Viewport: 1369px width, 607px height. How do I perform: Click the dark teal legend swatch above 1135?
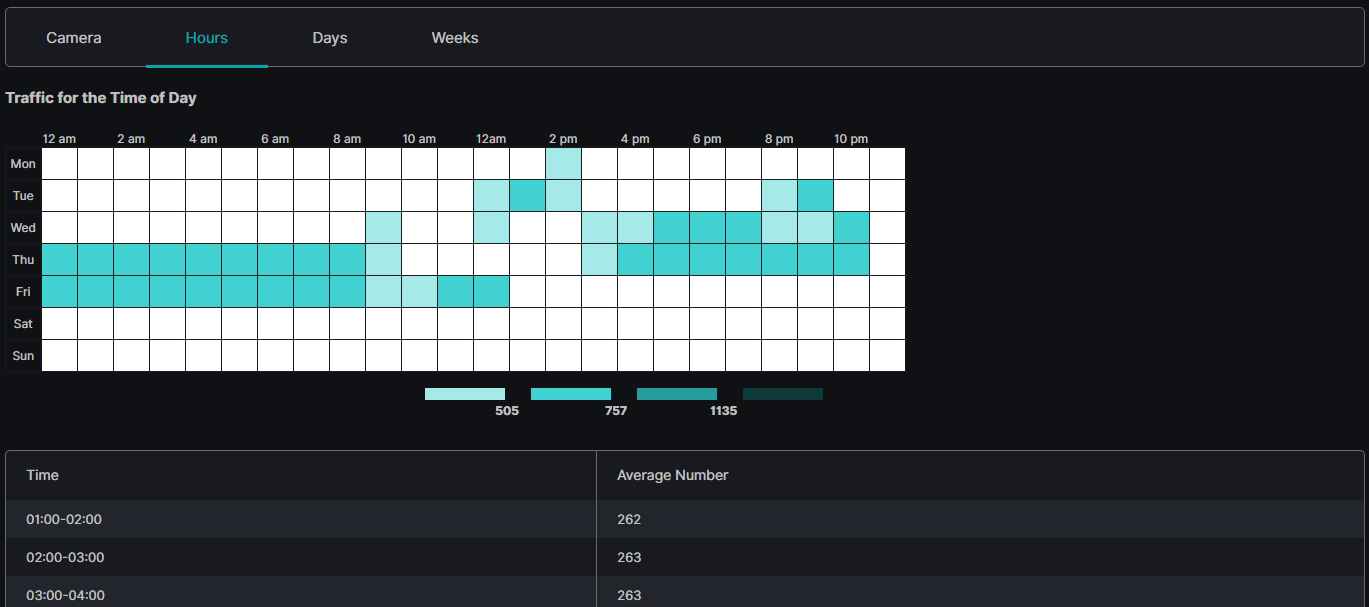tap(677, 394)
